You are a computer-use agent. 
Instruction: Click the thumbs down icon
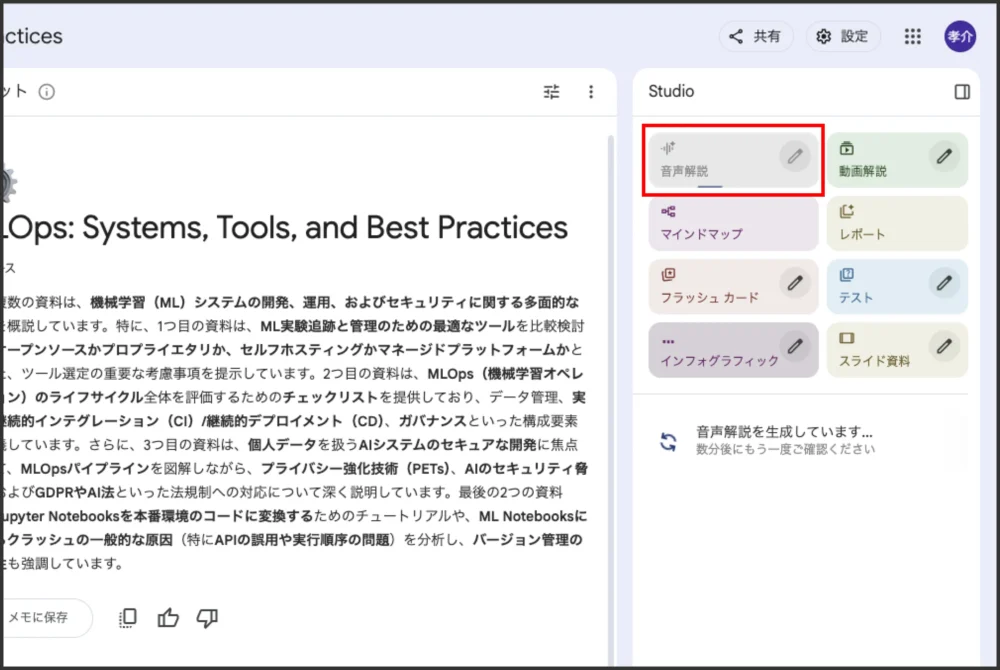pyautogui.click(x=207, y=618)
